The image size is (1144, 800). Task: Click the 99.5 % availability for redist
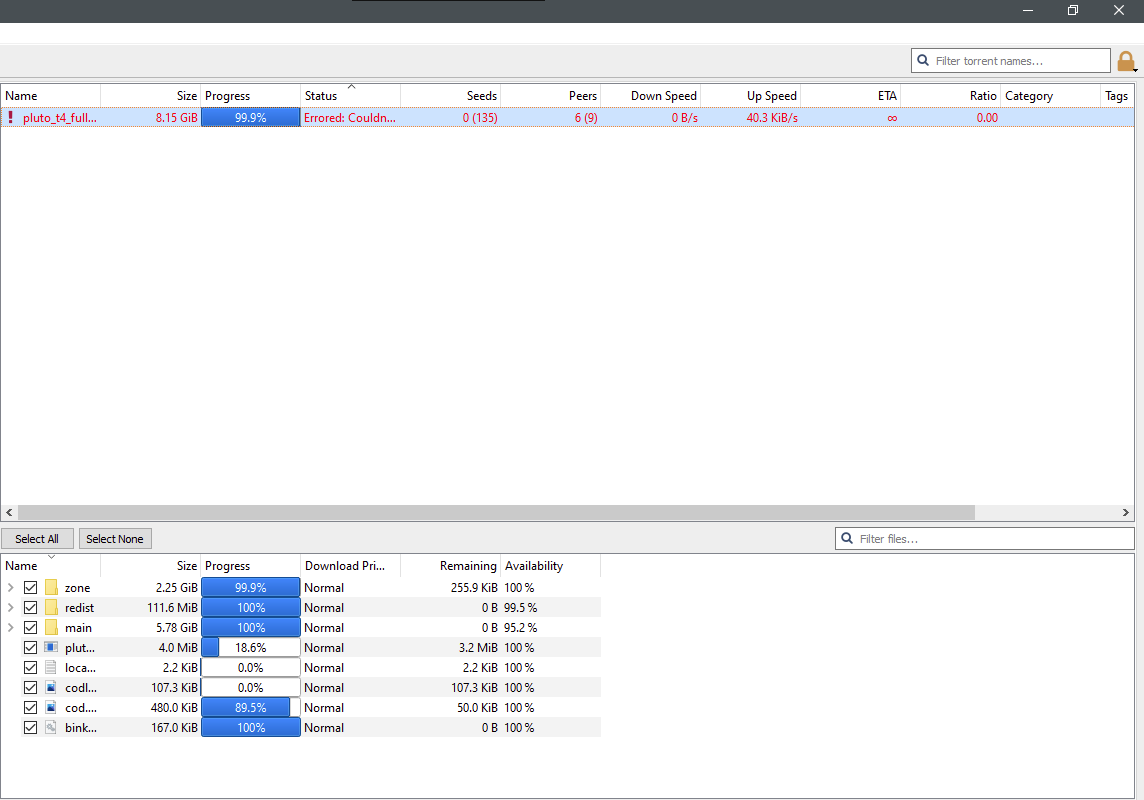[x=520, y=607]
